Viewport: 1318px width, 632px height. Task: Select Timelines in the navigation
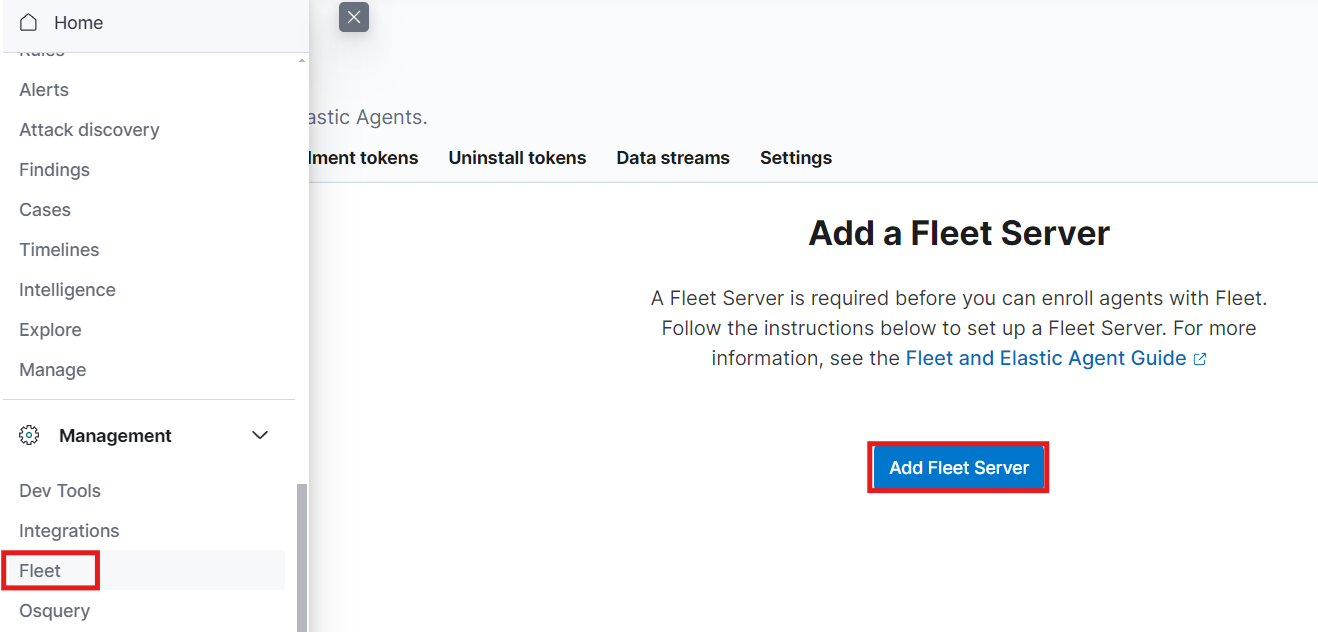pyautogui.click(x=59, y=250)
